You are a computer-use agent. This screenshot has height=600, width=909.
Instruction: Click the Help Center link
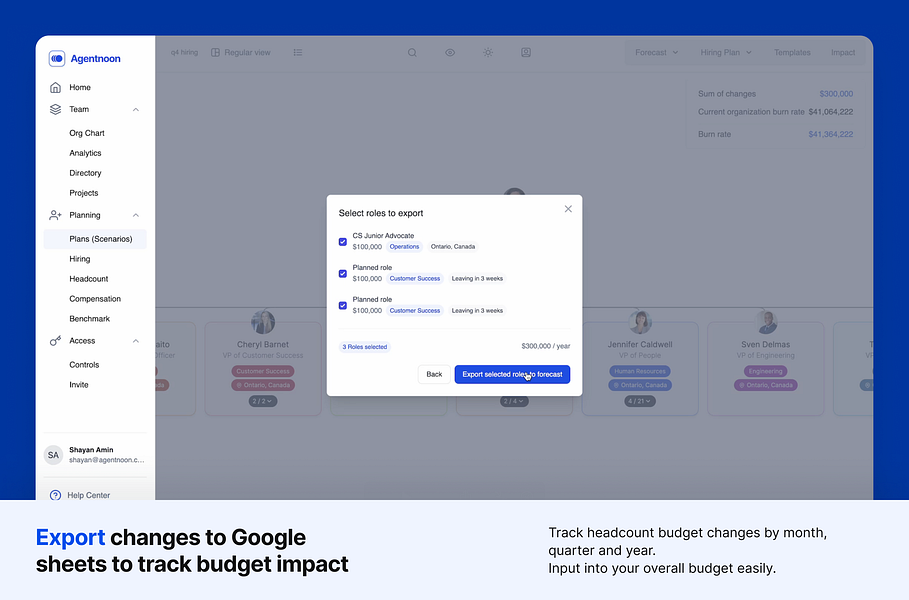click(x=88, y=495)
